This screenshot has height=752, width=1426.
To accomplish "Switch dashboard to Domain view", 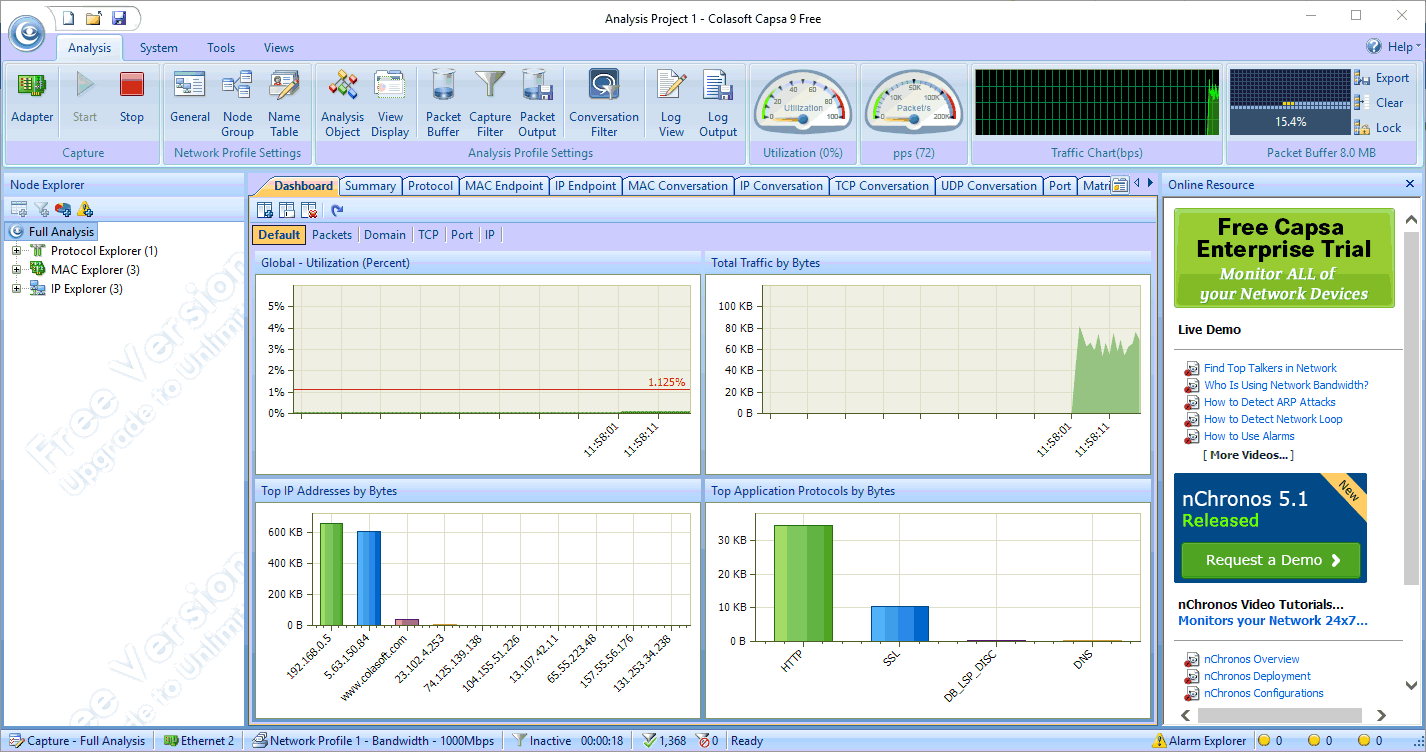I will (x=384, y=235).
